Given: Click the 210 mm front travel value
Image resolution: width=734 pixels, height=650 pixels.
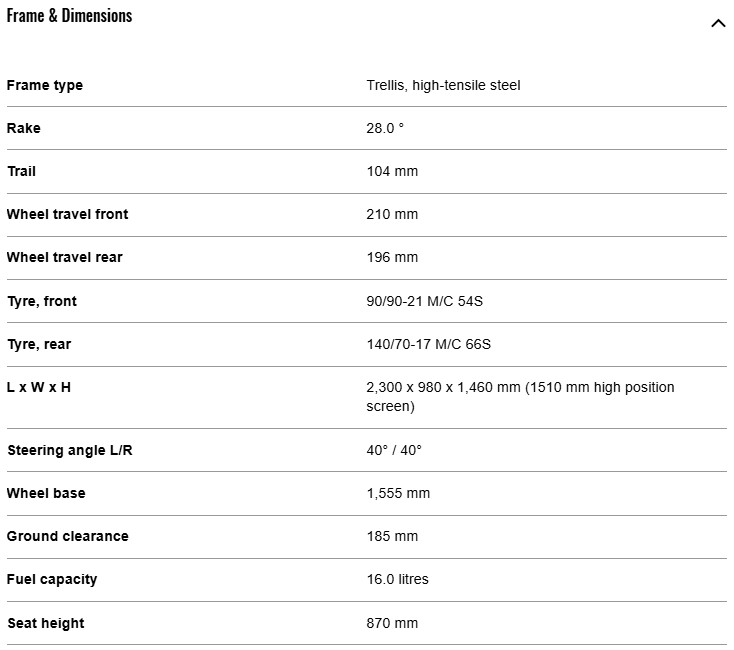Looking at the screenshot, I should (x=392, y=214).
